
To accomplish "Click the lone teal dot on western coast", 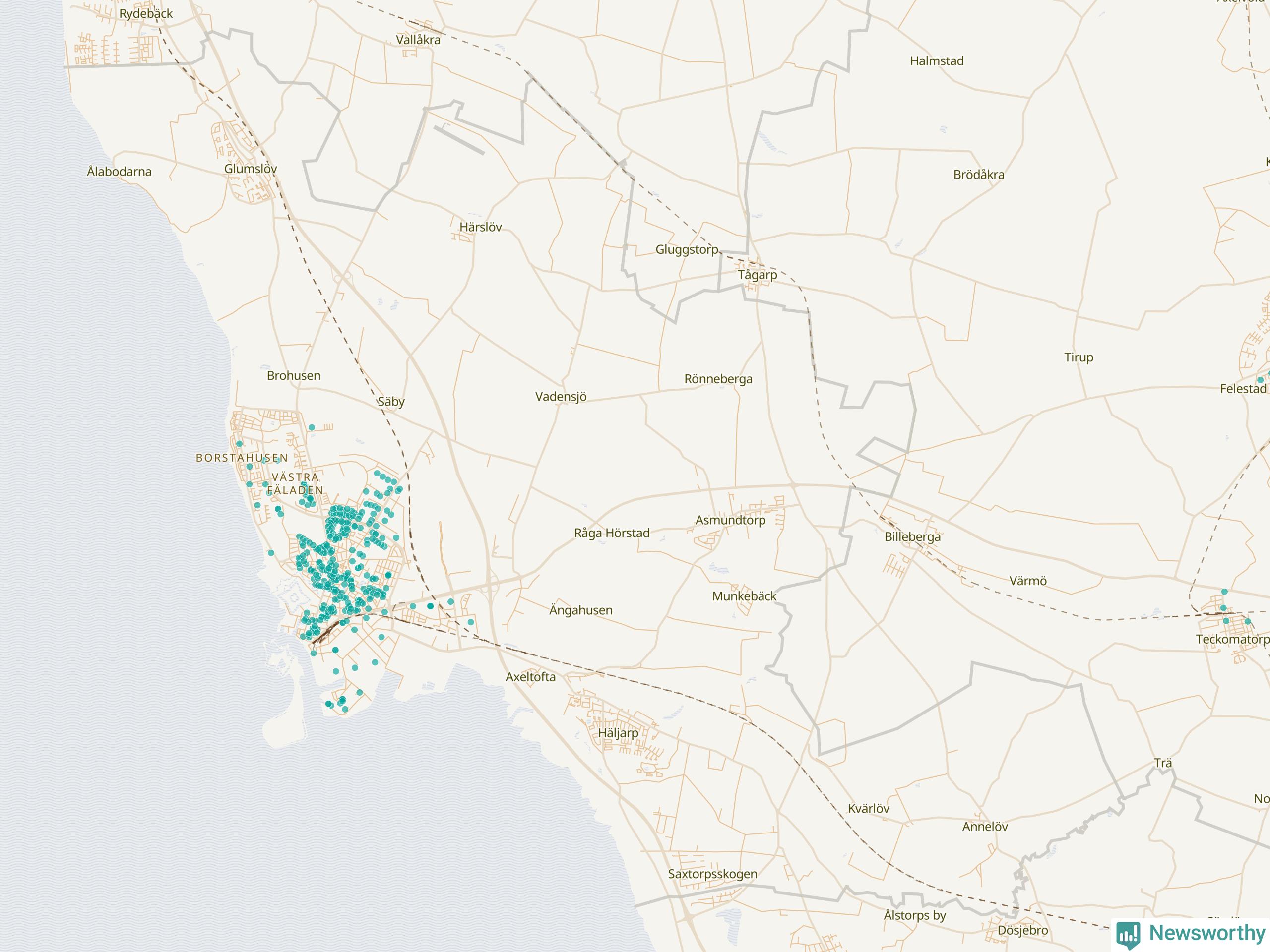I will point(271,553).
